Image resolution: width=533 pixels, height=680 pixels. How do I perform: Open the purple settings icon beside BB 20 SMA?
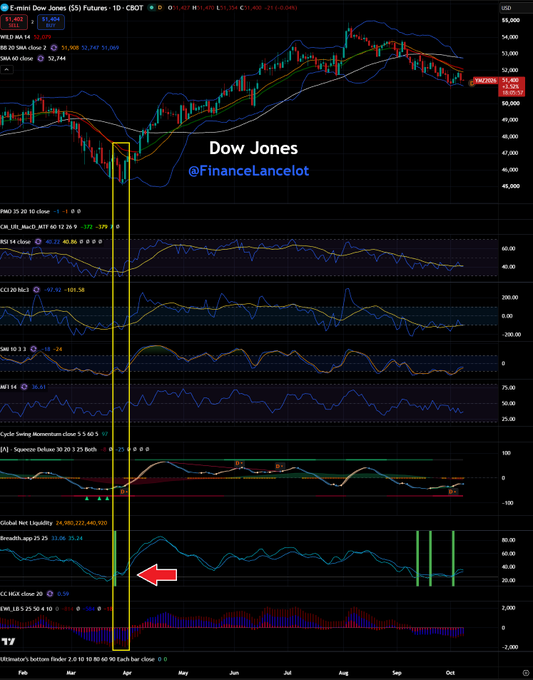[x=54, y=48]
